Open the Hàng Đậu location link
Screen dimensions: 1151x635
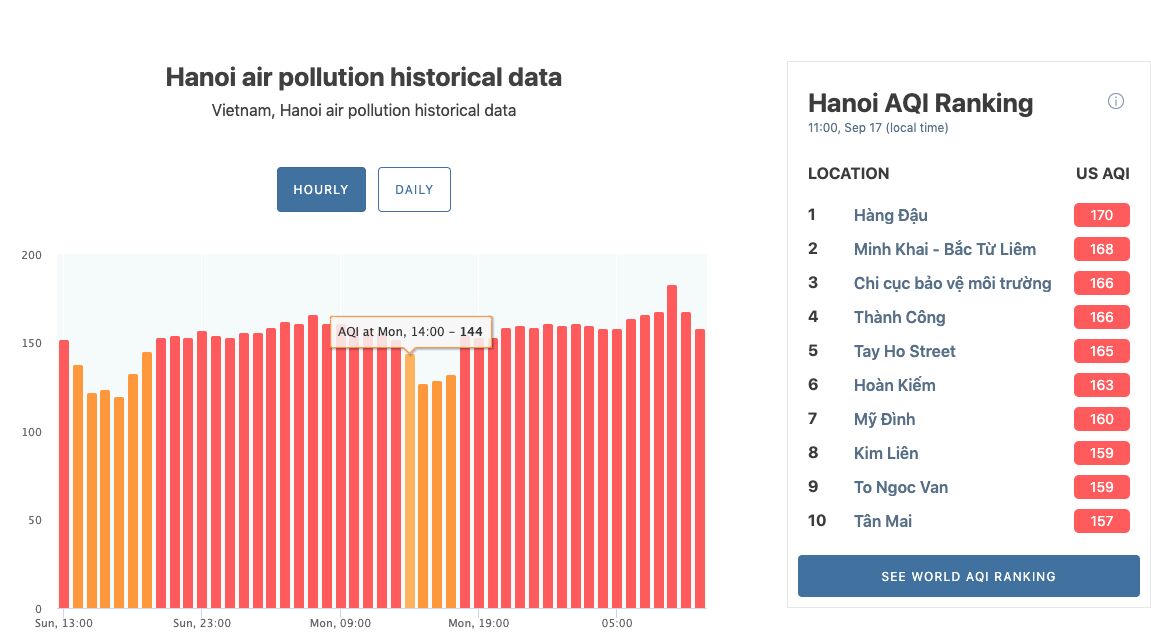tap(890, 215)
